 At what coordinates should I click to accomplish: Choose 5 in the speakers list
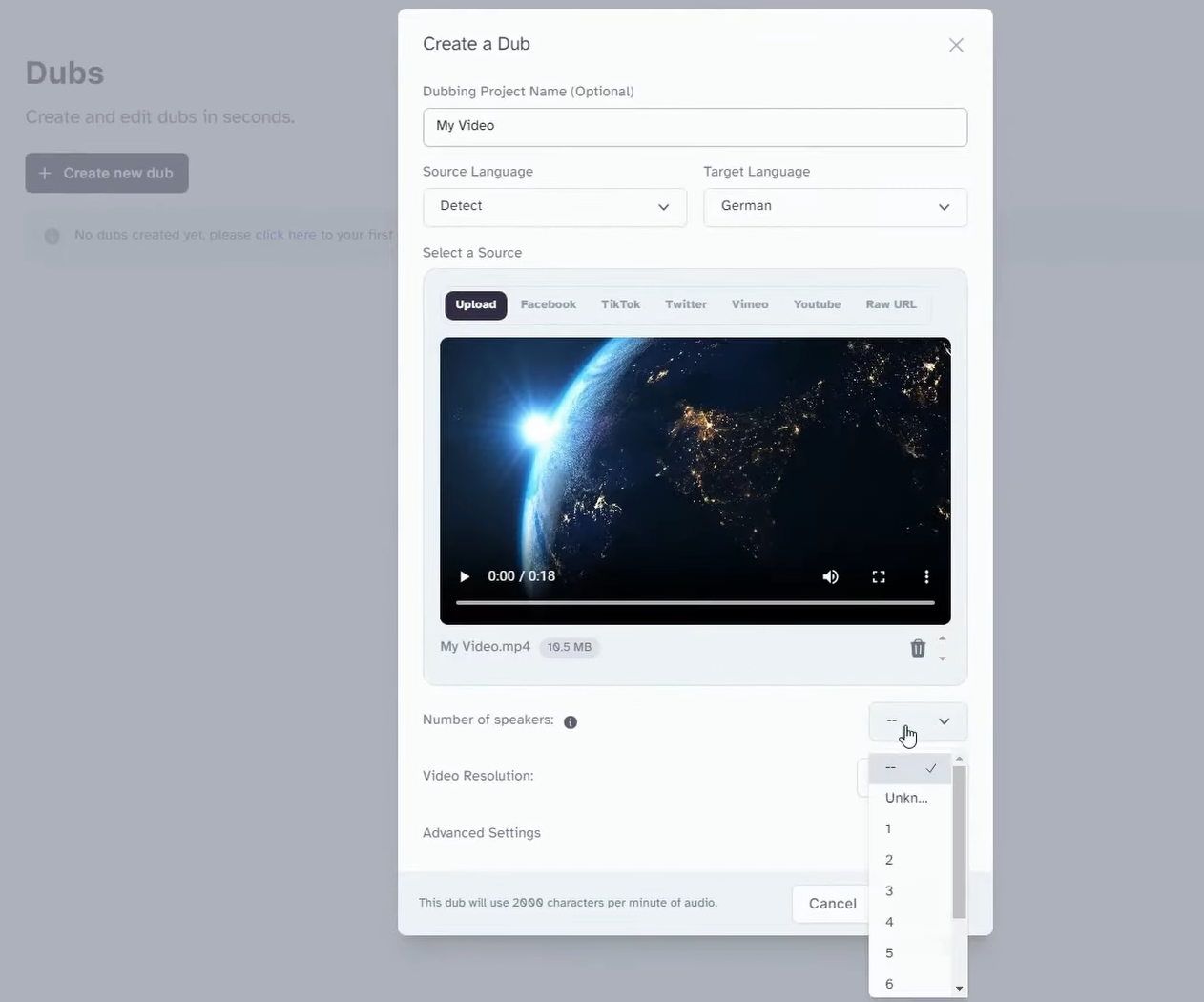889,953
